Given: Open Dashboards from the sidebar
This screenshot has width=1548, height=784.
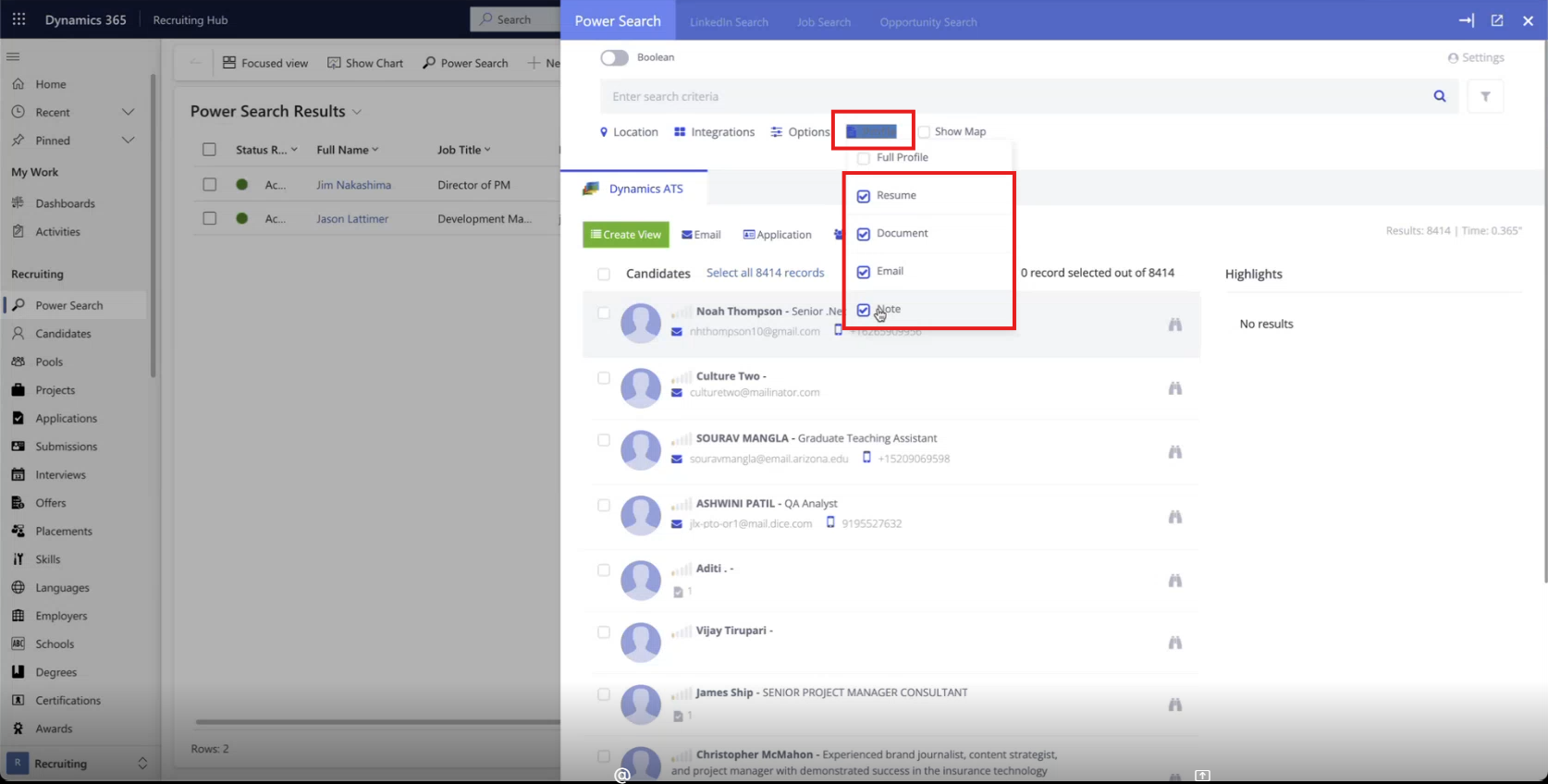Looking at the screenshot, I should [x=65, y=203].
